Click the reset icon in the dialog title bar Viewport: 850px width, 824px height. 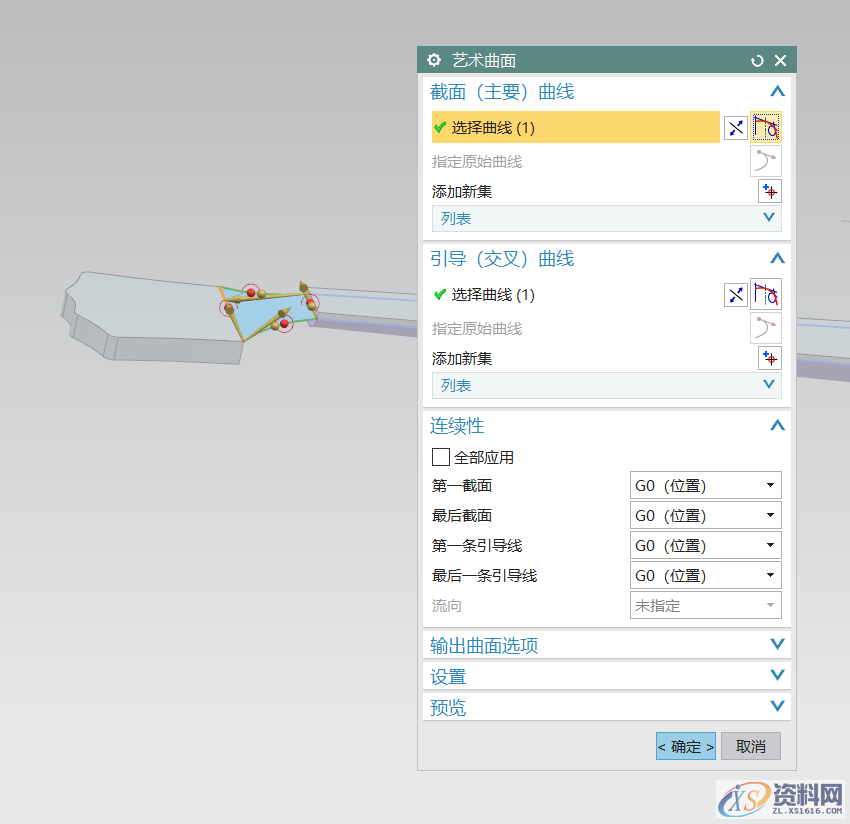[757, 60]
